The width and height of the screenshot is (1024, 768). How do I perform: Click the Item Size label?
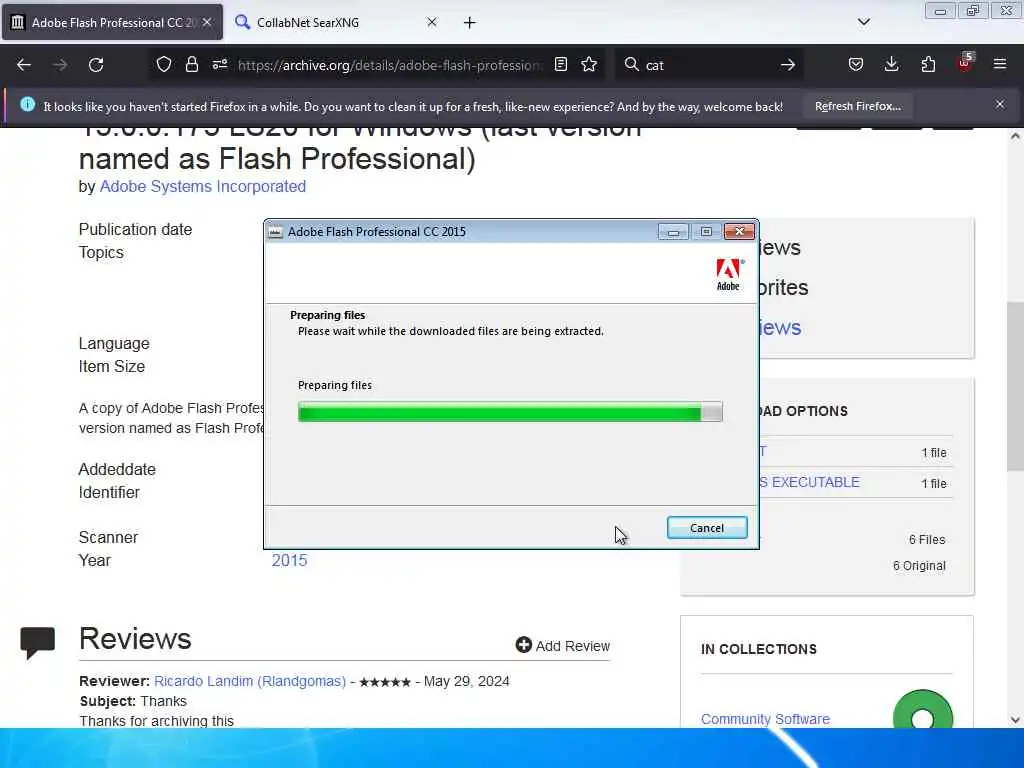coord(112,366)
